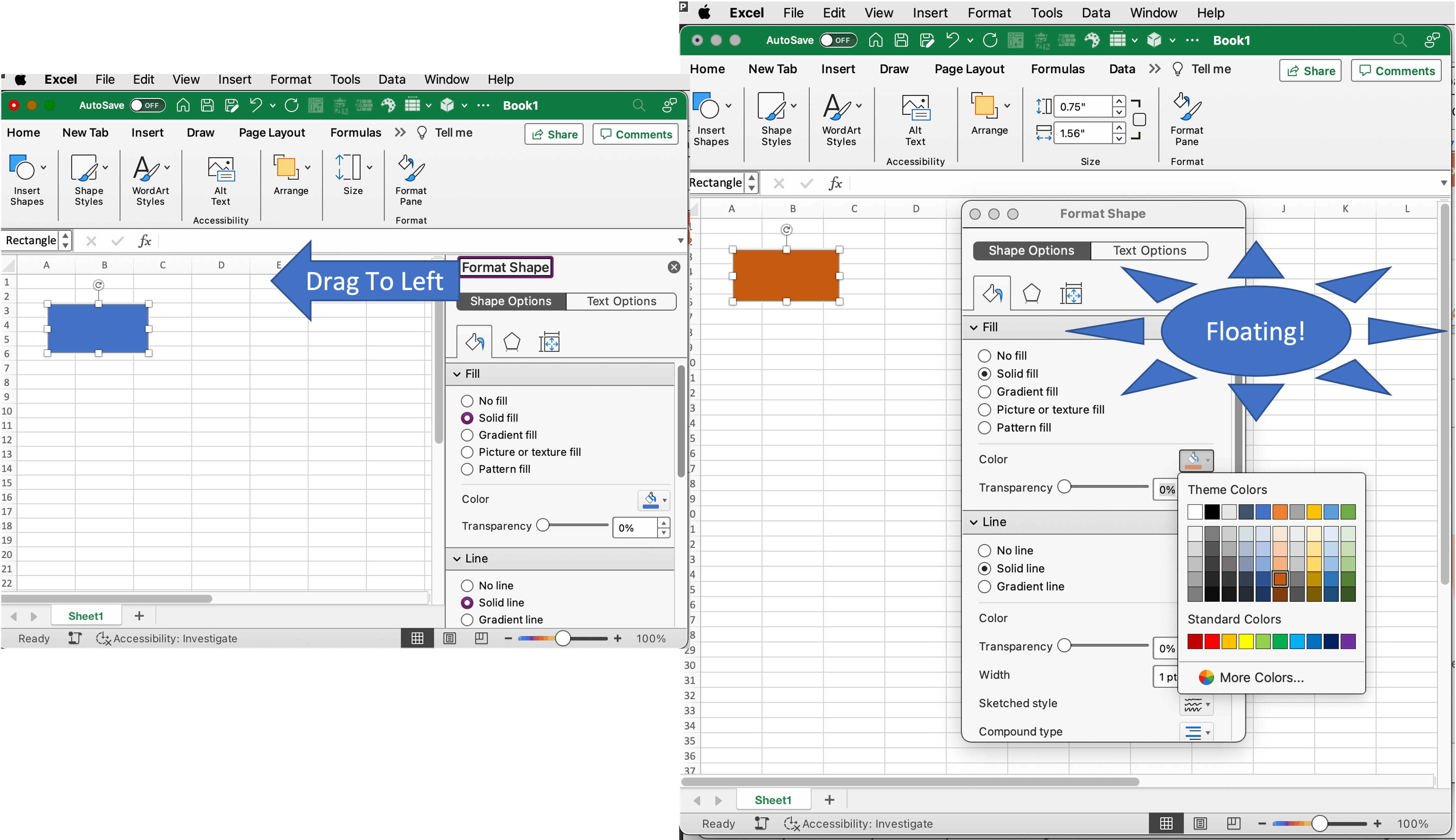Toggle AutoSave switch in right Excel window
This screenshot has width=1456, height=840.
(x=839, y=40)
